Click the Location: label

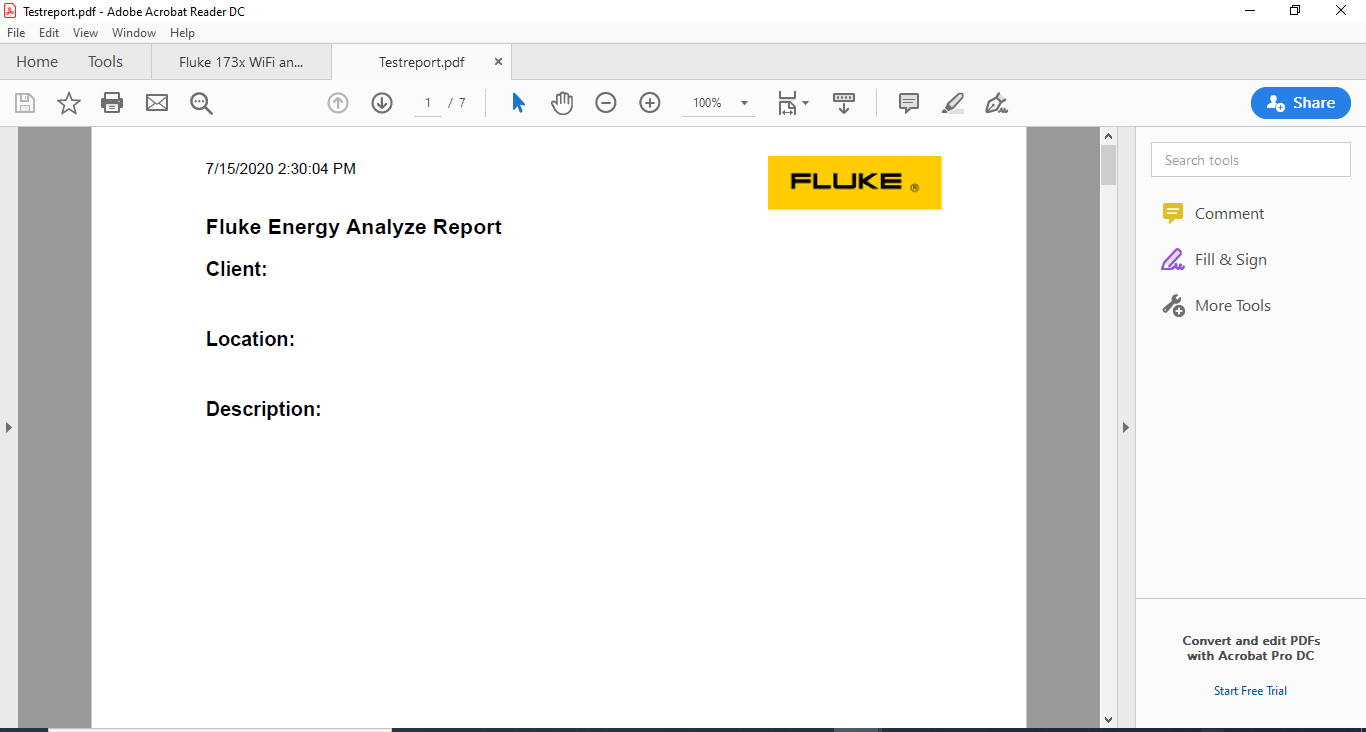250,339
